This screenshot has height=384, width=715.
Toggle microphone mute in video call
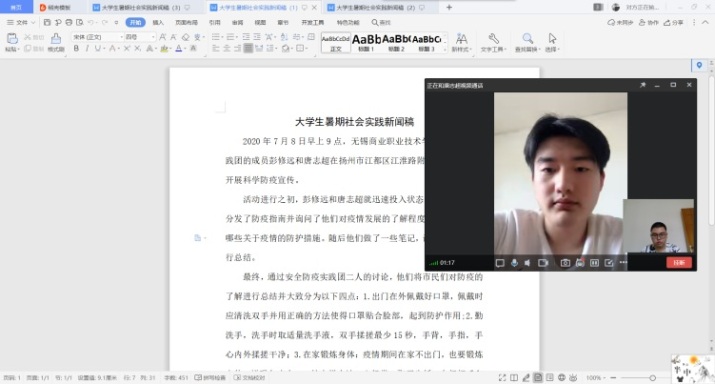tap(514, 263)
